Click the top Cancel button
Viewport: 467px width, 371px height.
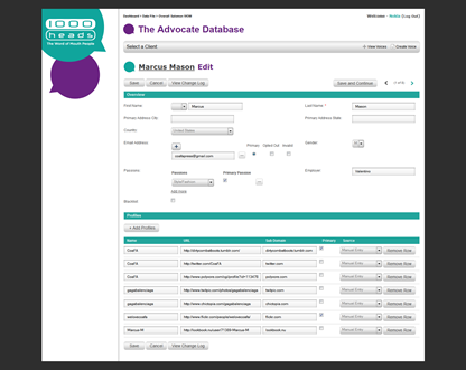click(156, 83)
